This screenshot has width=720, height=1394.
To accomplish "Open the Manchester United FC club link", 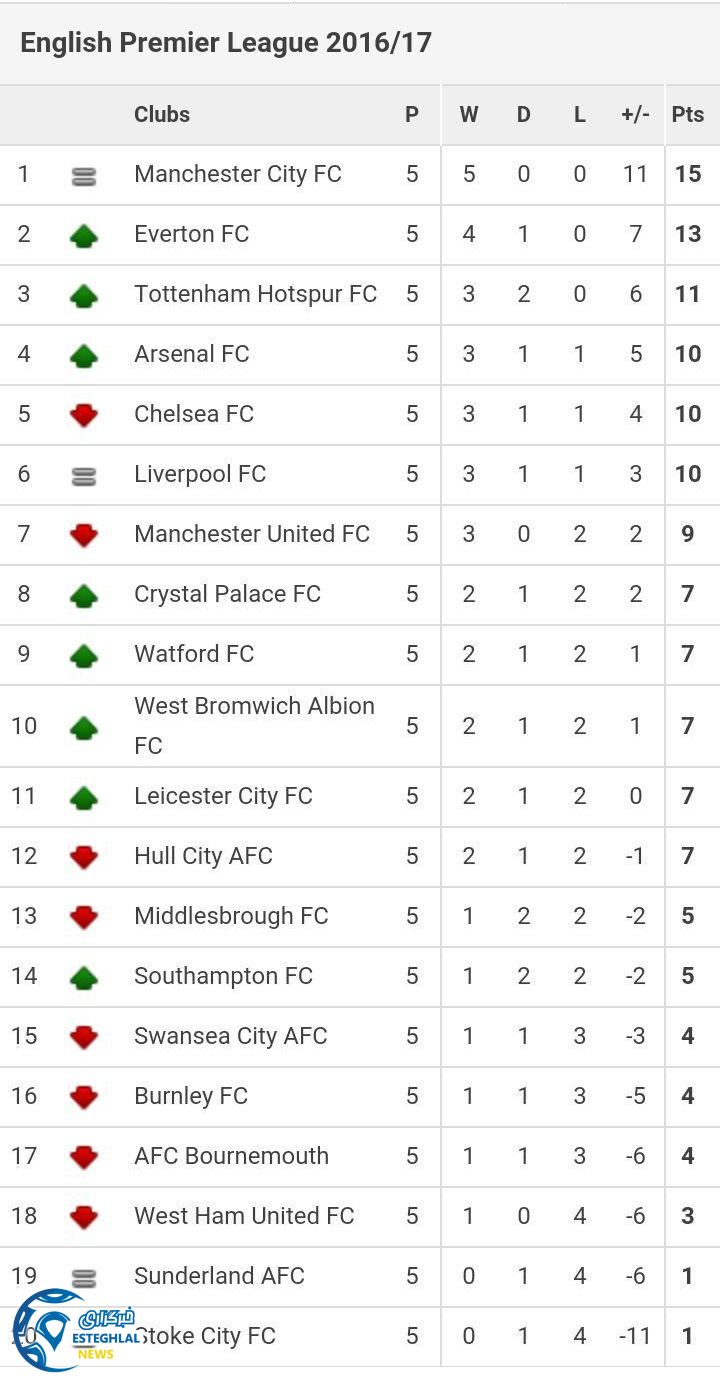I will 252,534.
